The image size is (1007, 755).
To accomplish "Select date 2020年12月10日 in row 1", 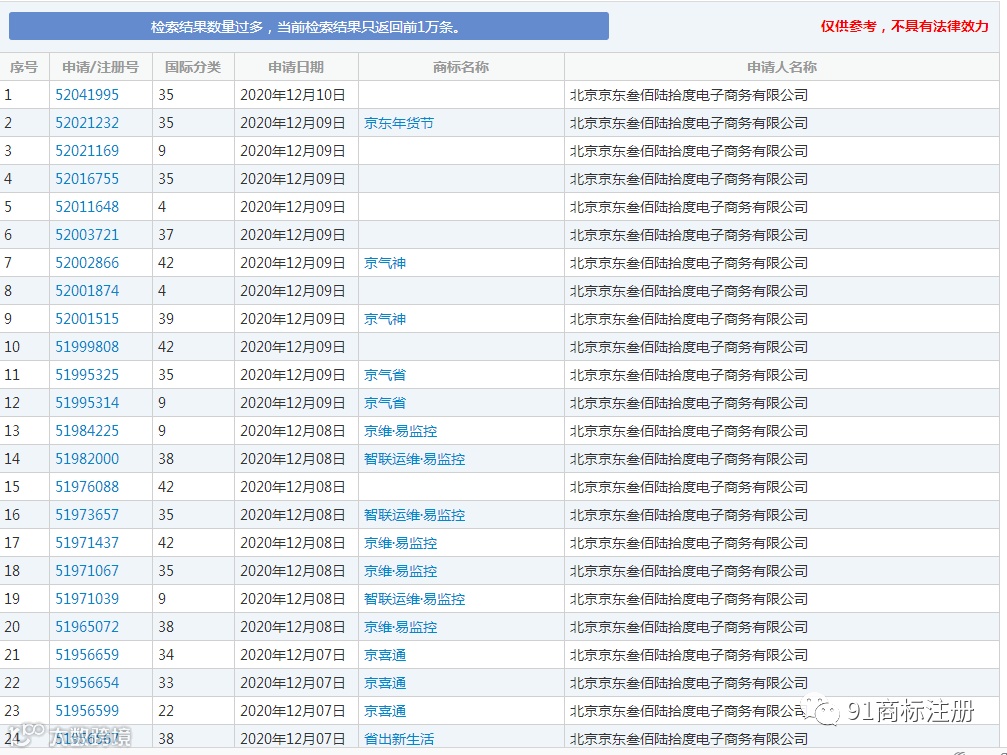I will click(293, 95).
